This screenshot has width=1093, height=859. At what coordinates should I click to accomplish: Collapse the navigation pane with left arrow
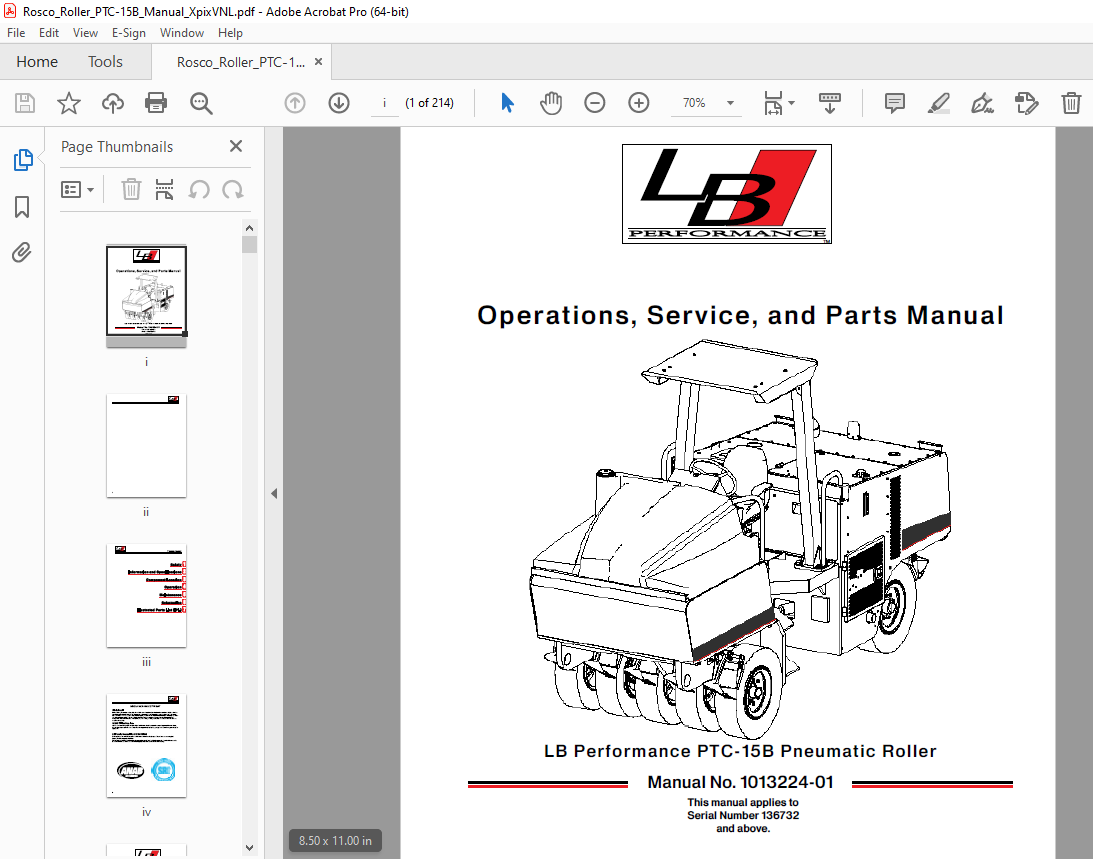point(274,494)
